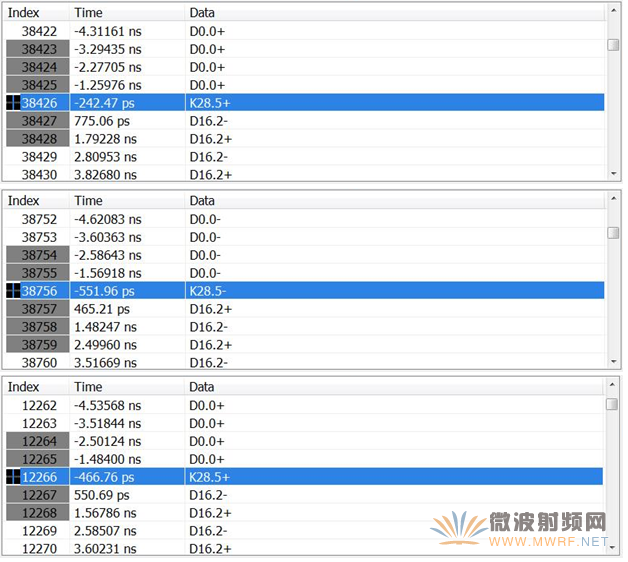Viewport: 628px width, 562px height.
Task: Select index cell 38755
Action: (x=38, y=273)
